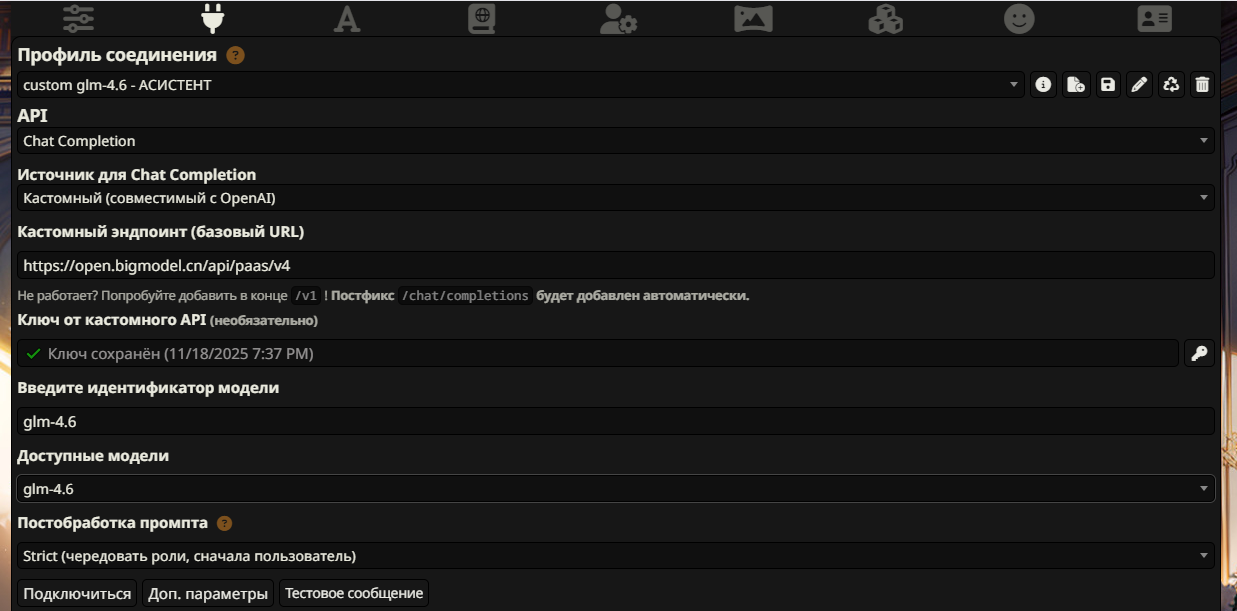The width and height of the screenshot is (1237, 611).
Task: Open the Chat Completion source dropdown
Action: click(x=616, y=198)
